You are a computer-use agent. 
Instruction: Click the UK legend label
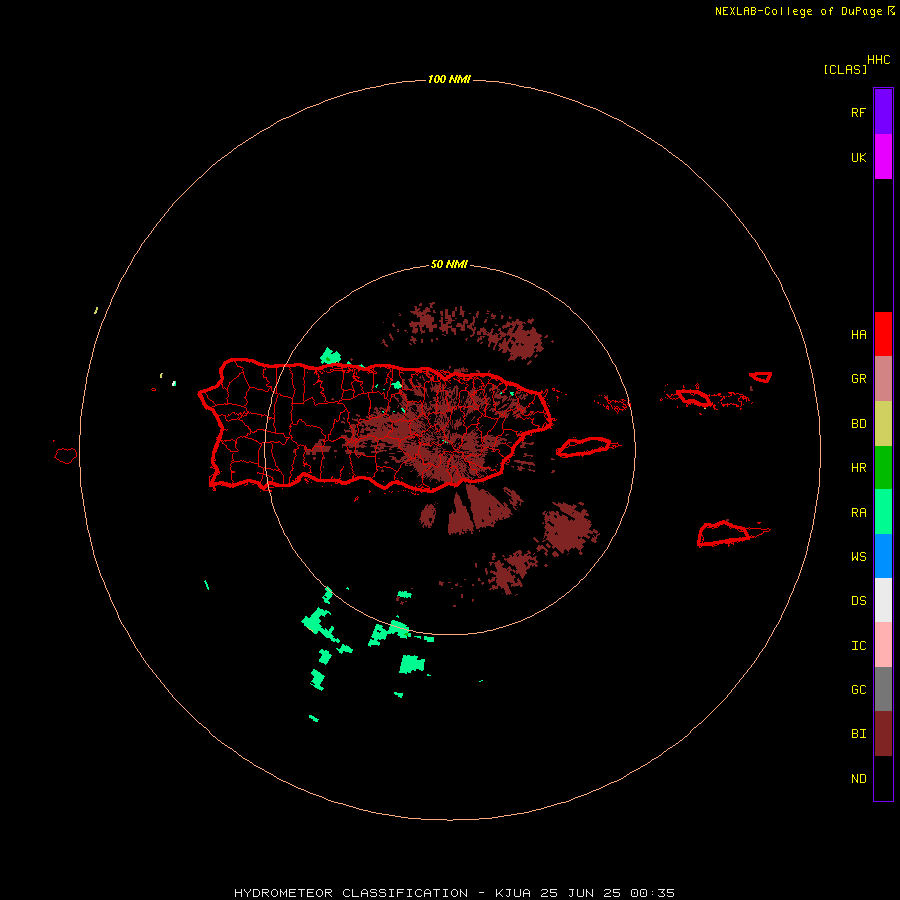858,157
